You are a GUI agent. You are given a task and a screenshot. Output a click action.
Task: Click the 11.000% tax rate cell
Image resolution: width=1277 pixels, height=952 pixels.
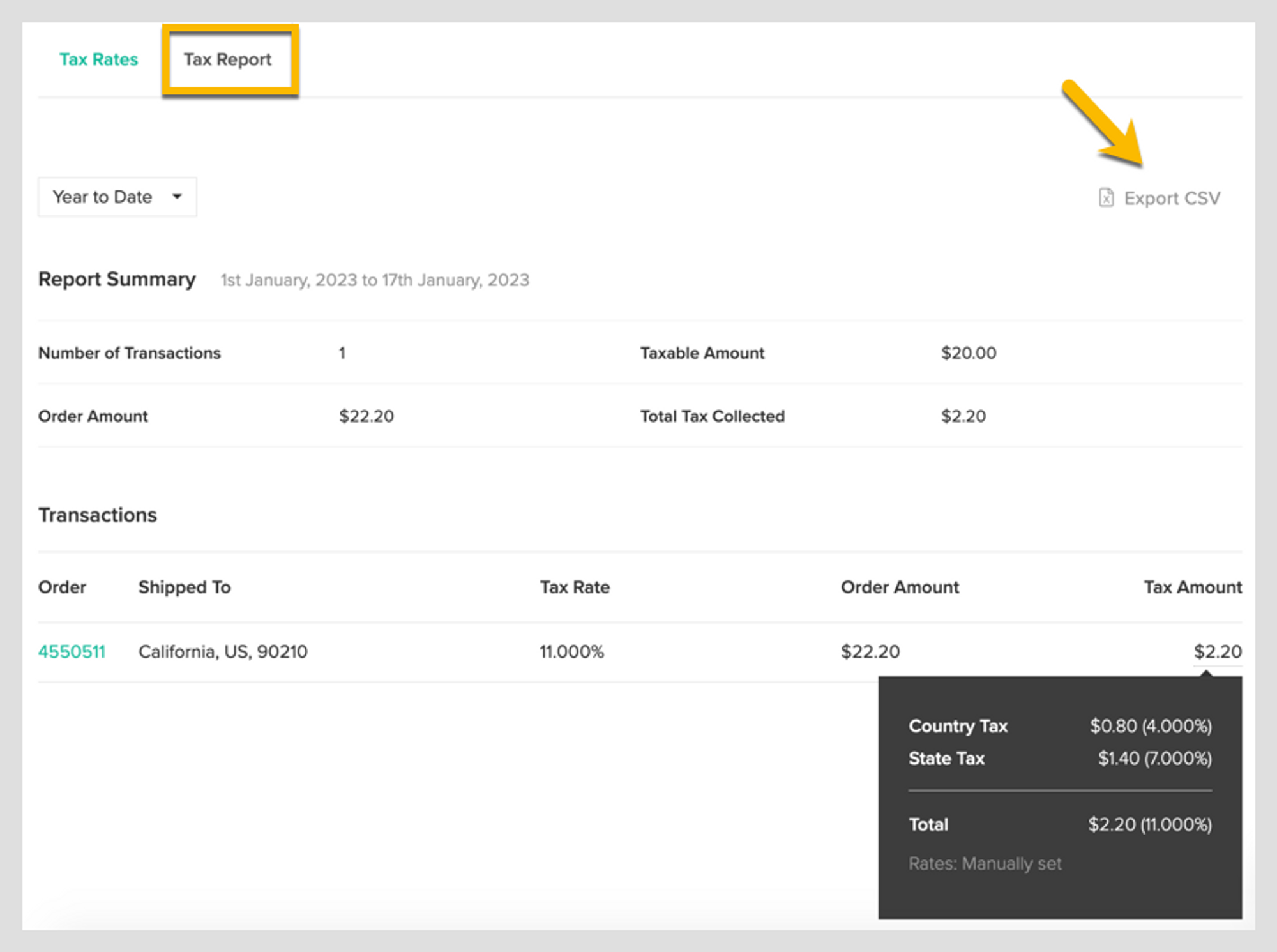(x=571, y=651)
